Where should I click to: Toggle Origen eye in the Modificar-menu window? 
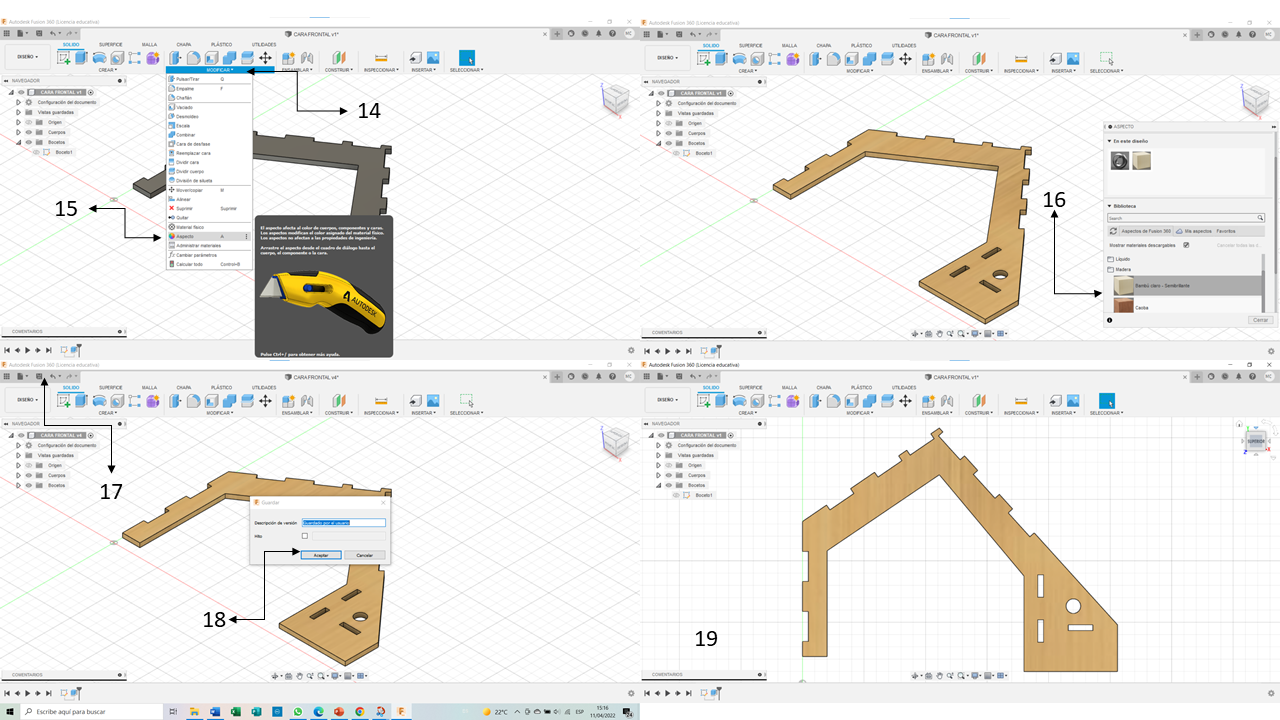[x=28, y=123]
